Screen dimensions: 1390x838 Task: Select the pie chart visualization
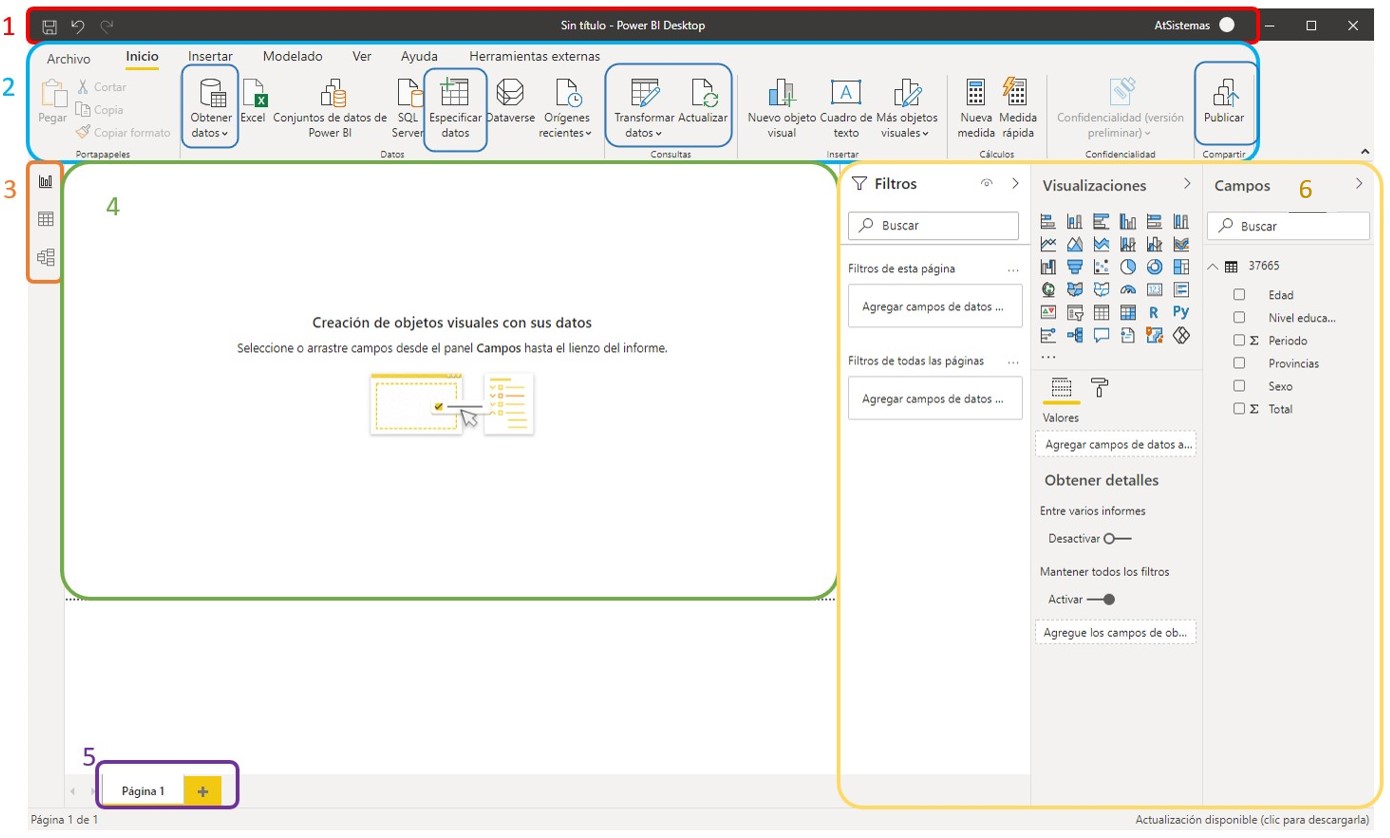pos(1128,267)
